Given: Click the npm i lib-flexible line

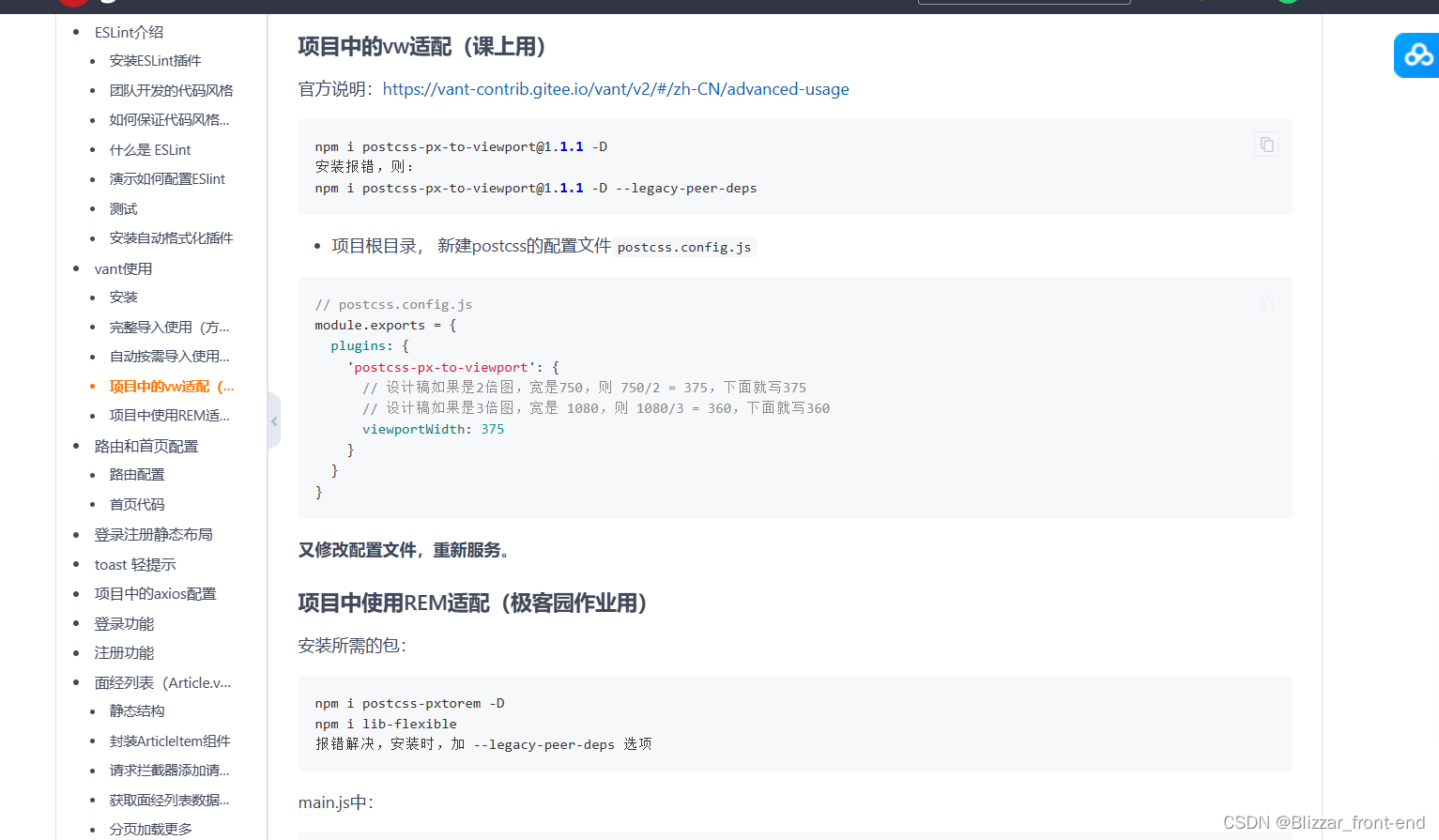Looking at the screenshot, I should click(386, 724).
